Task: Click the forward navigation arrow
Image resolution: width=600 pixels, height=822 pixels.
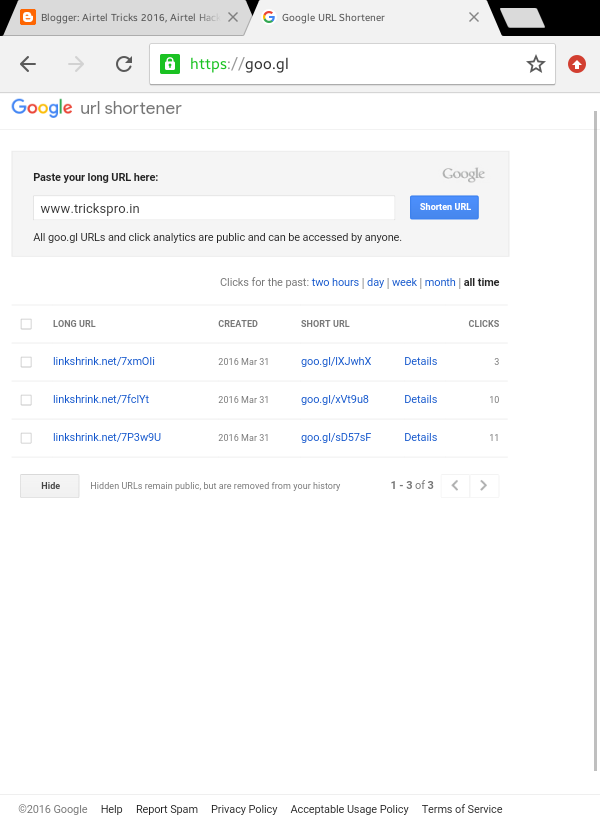Action: (76, 63)
